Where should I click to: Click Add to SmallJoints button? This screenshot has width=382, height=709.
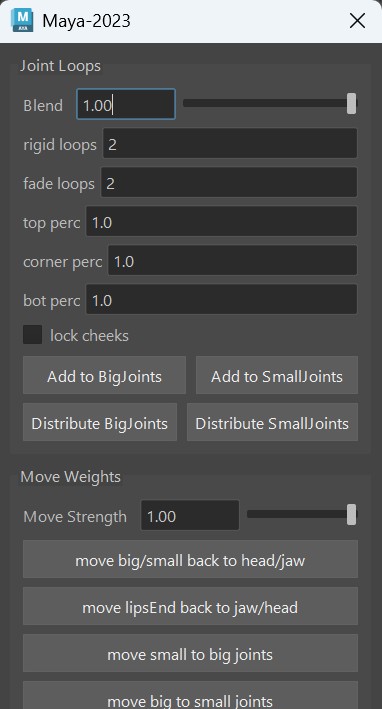tap(277, 375)
